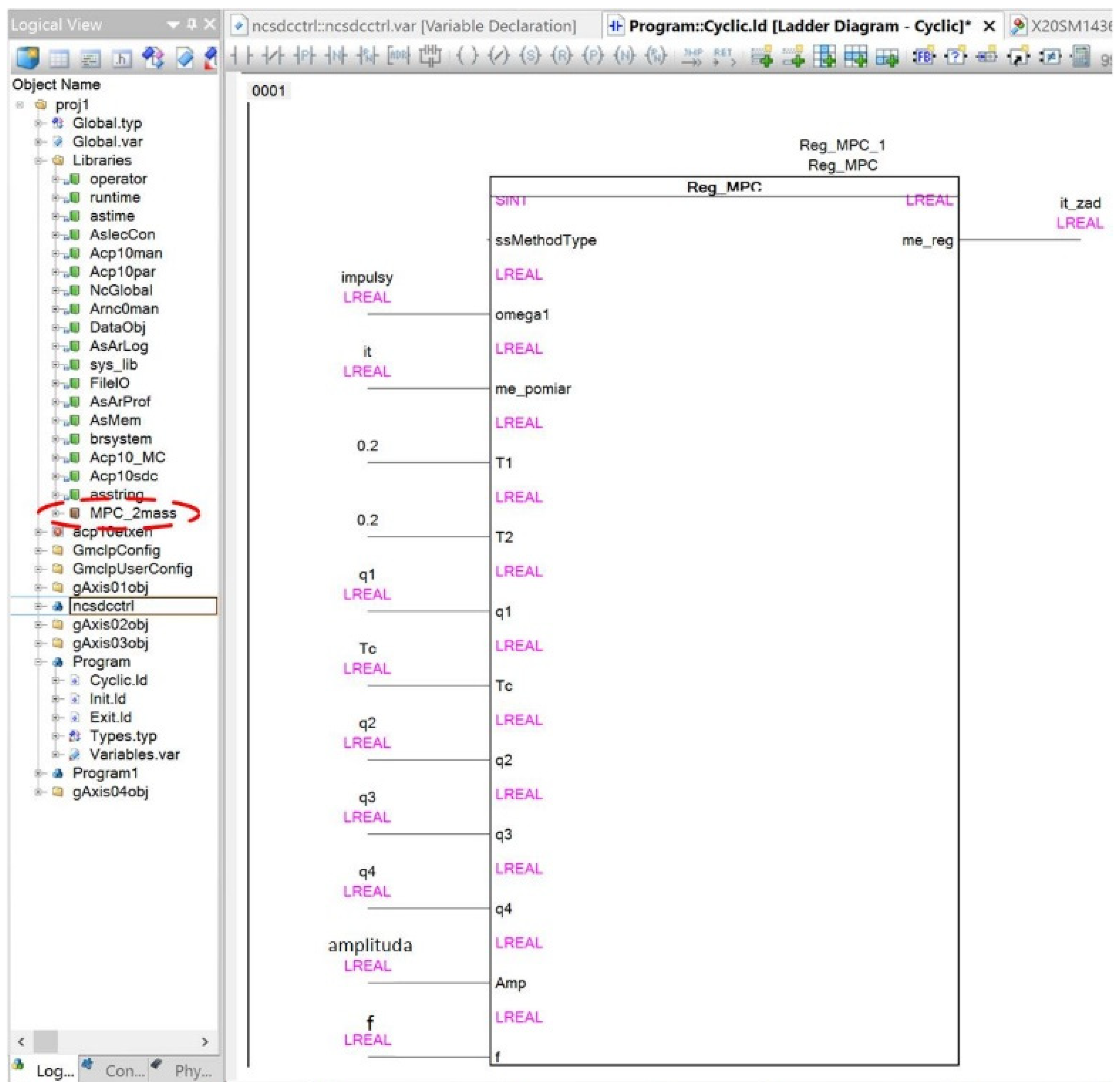Open the Logical View panel dropdown arrow
1120x1092 pixels.
pos(173,25)
